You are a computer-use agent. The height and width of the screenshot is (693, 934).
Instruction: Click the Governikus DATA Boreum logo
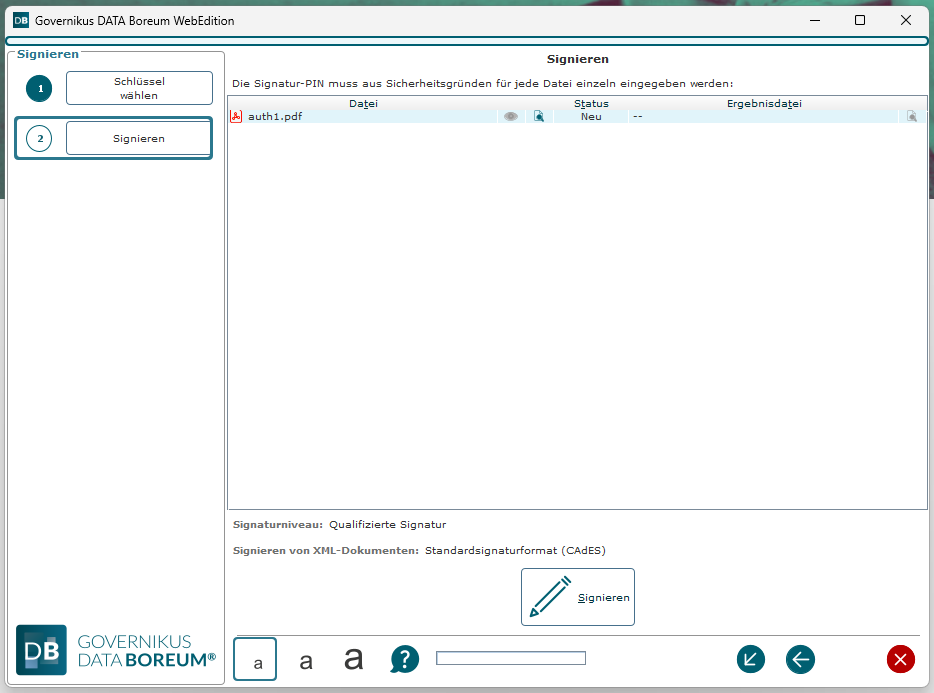point(116,650)
